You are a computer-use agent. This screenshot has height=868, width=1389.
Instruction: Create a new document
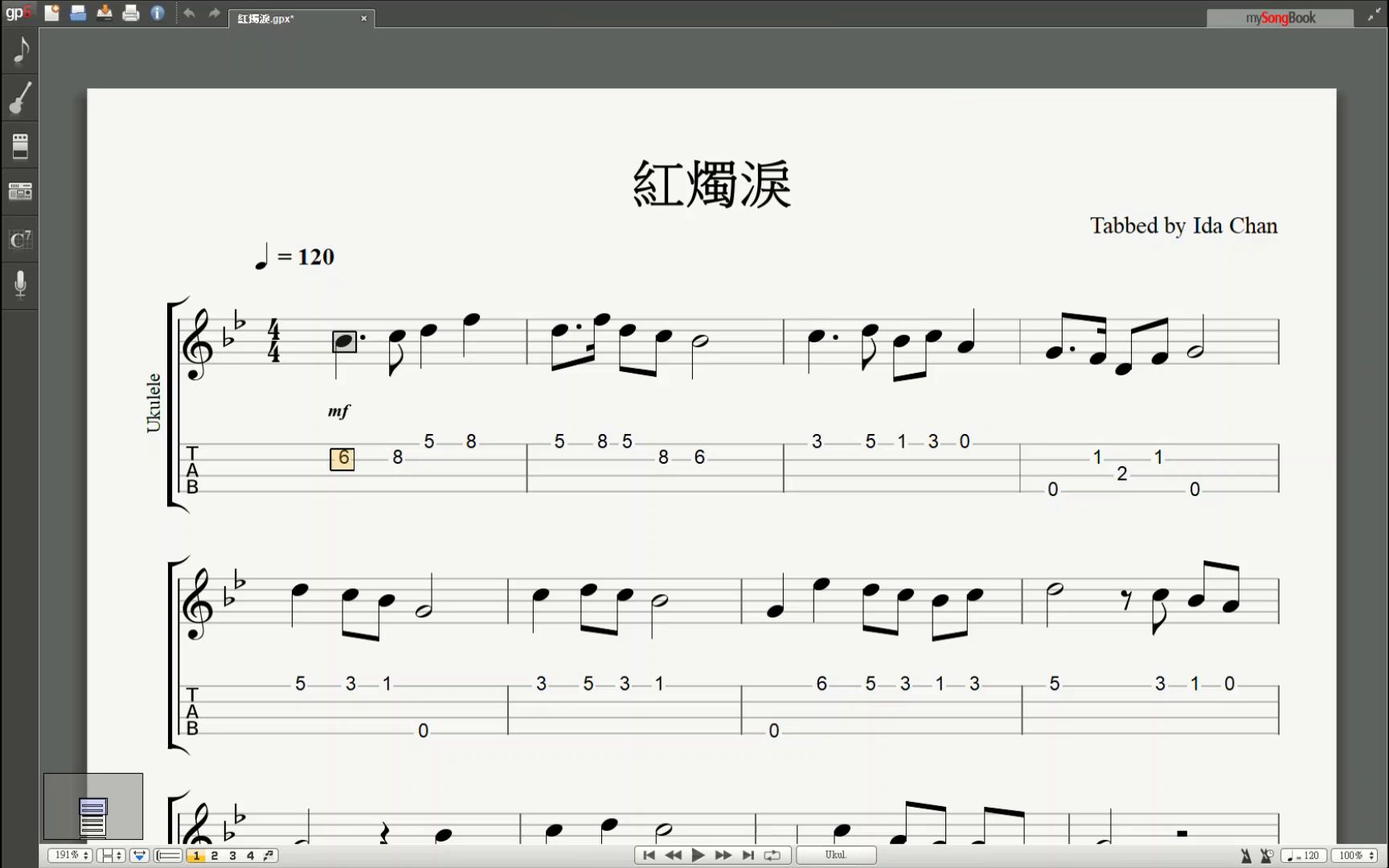coord(51,13)
